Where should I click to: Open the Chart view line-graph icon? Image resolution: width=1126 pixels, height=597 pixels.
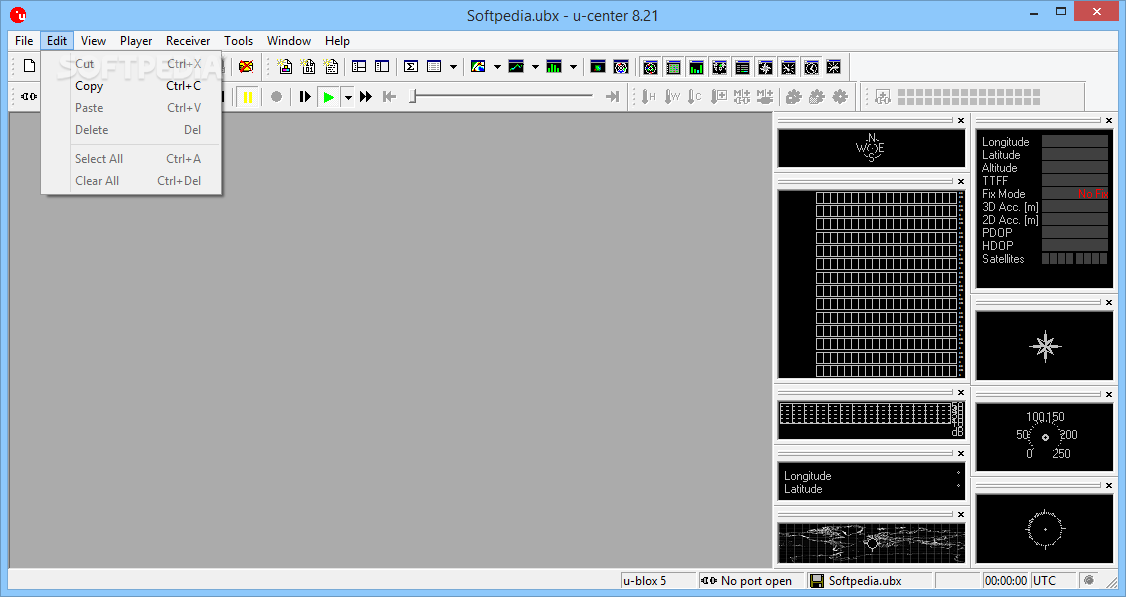(516, 67)
